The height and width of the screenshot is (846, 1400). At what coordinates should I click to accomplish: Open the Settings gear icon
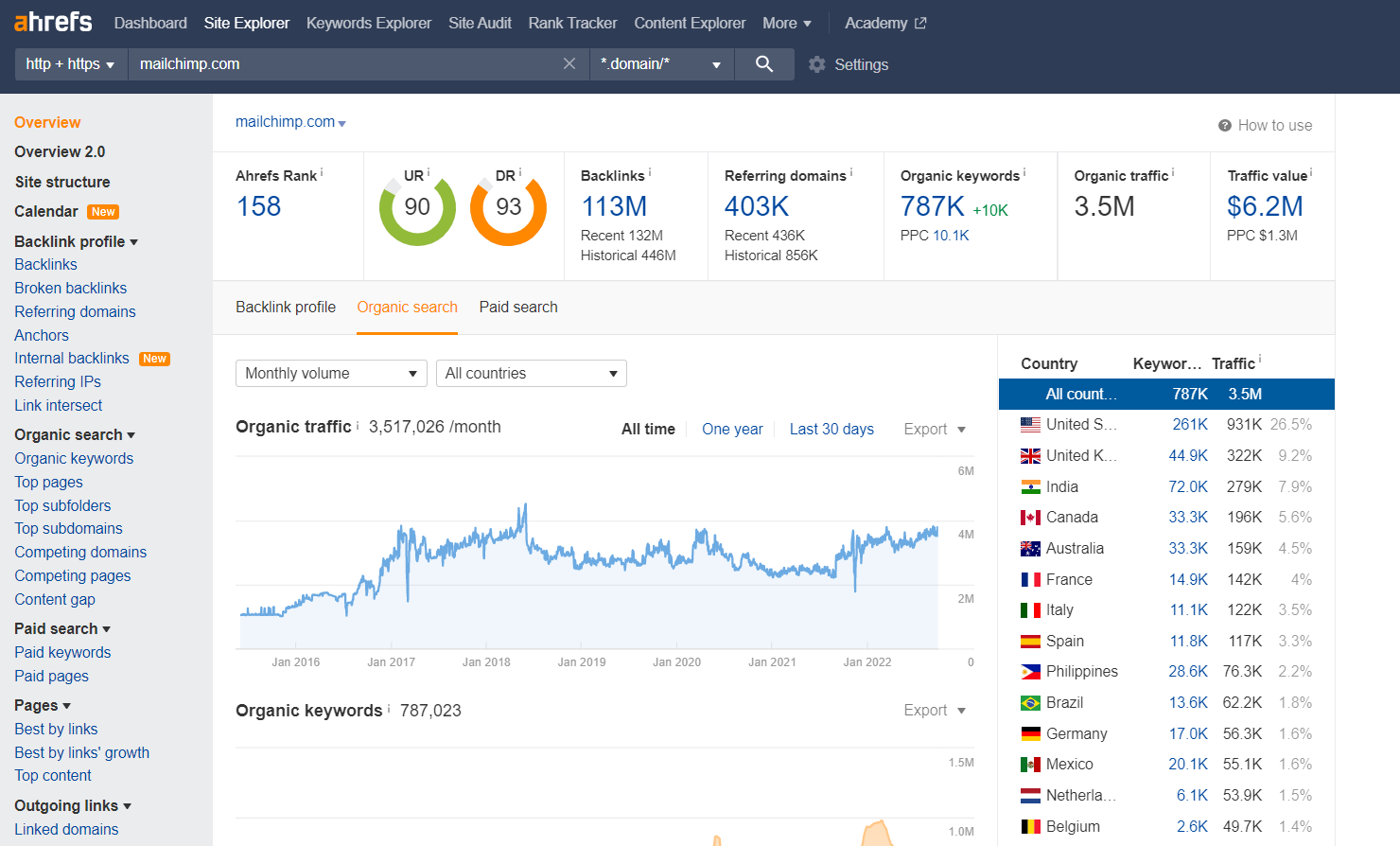tap(817, 64)
